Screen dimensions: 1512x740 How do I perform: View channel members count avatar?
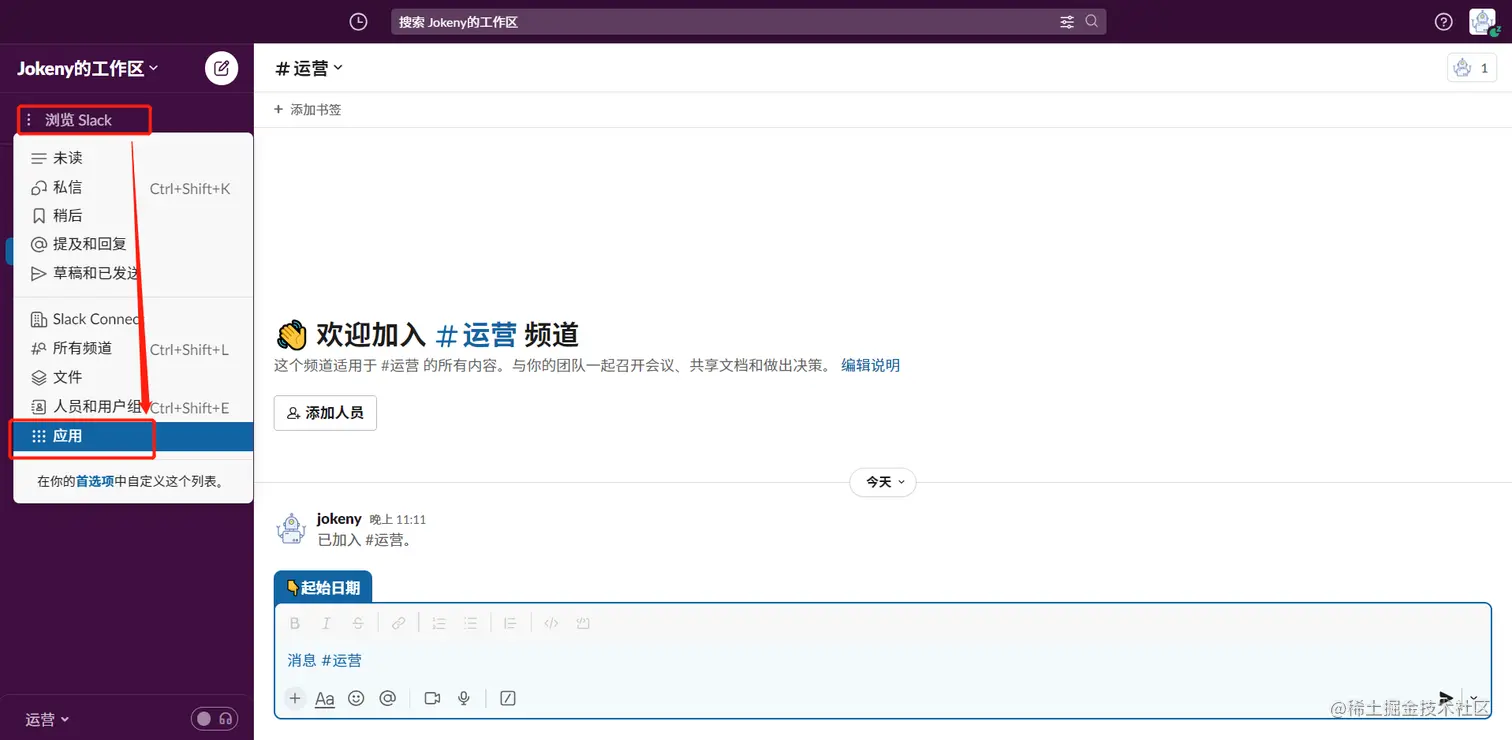tap(1472, 68)
